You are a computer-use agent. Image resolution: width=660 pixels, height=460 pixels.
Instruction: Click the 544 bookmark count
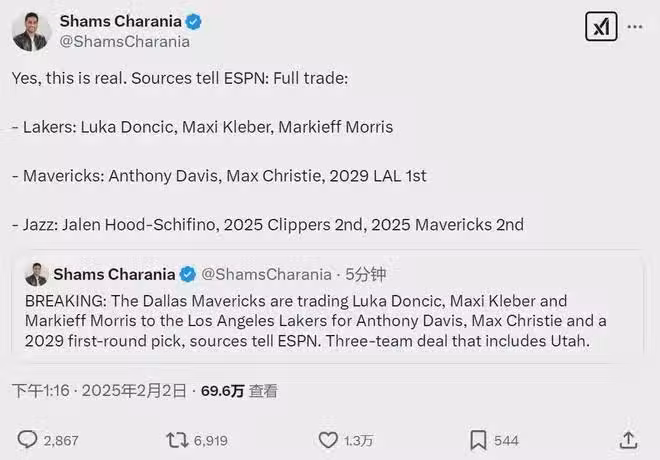506,440
